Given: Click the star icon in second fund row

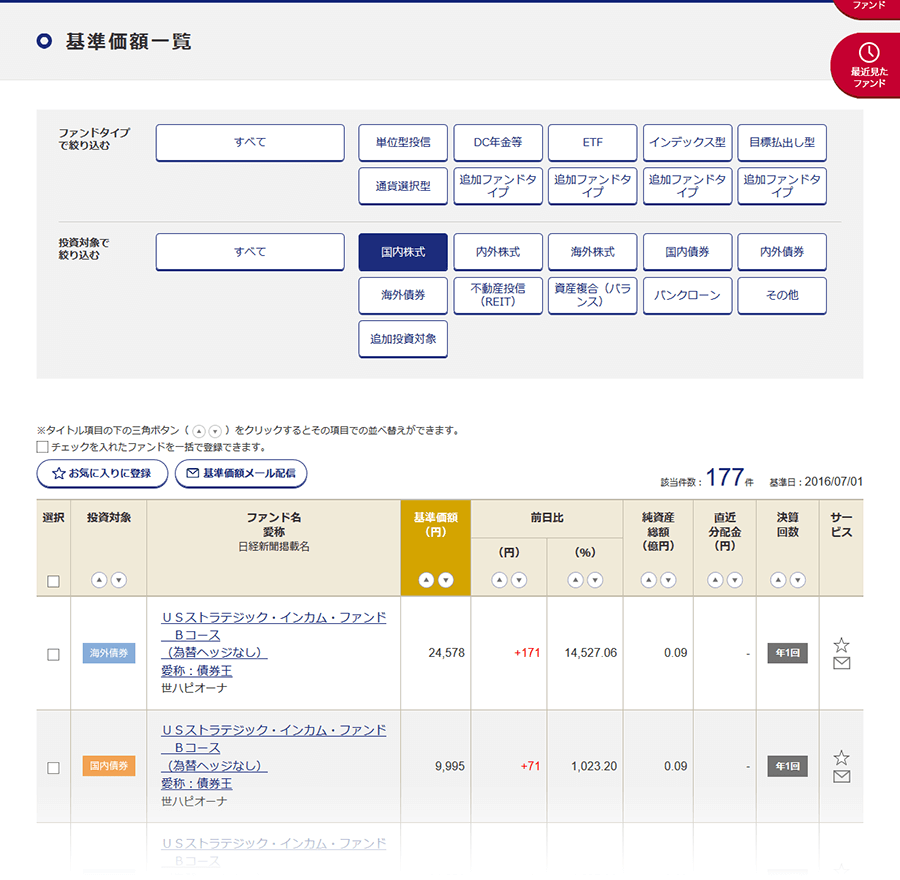Looking at the screenshot, I should (841, 758).
